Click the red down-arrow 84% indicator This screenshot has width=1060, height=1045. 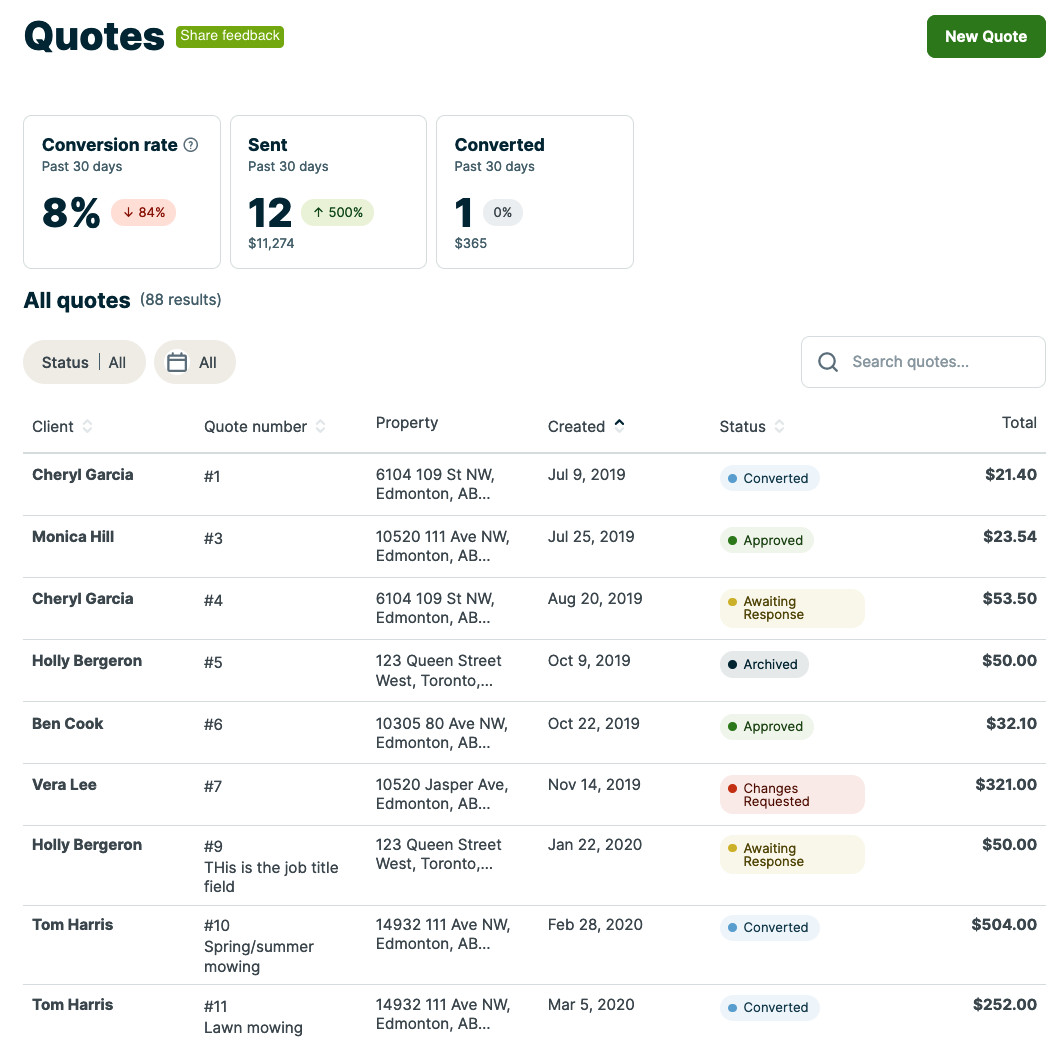143,212
